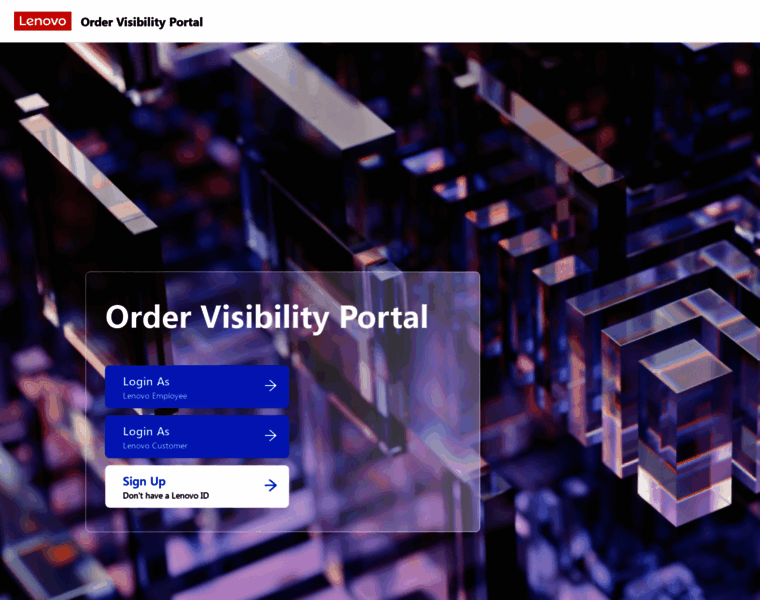Log in as Lenovo Employee
This screenshot has height=600, width=760.
pos(197,387)
